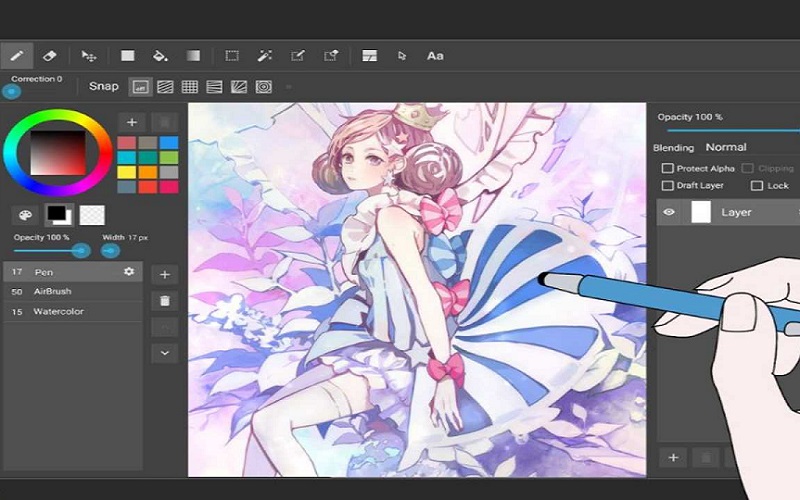Hide the Layer with eye icon

click(x=669, y=212)
